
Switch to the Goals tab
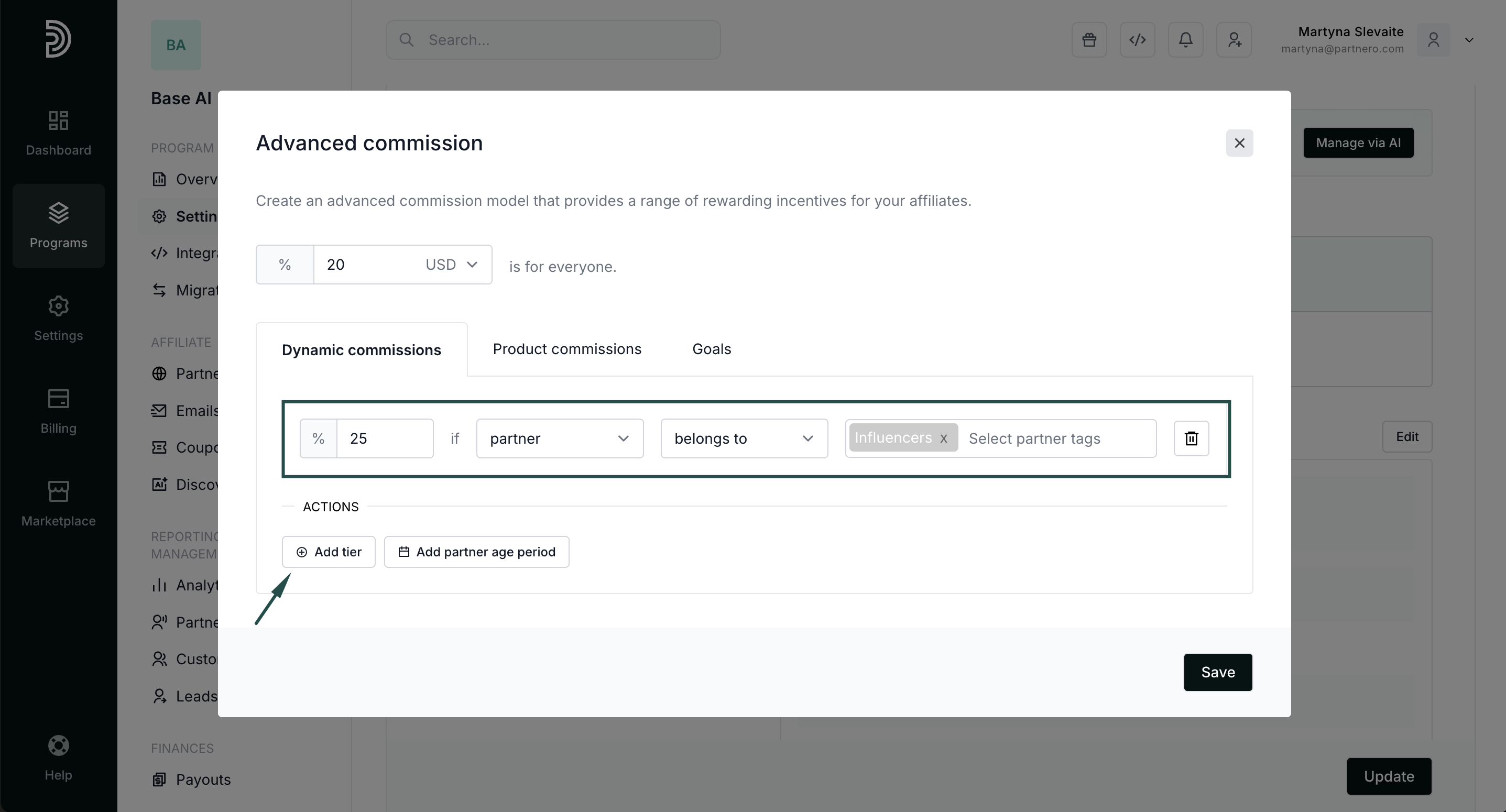coord(712,349)
